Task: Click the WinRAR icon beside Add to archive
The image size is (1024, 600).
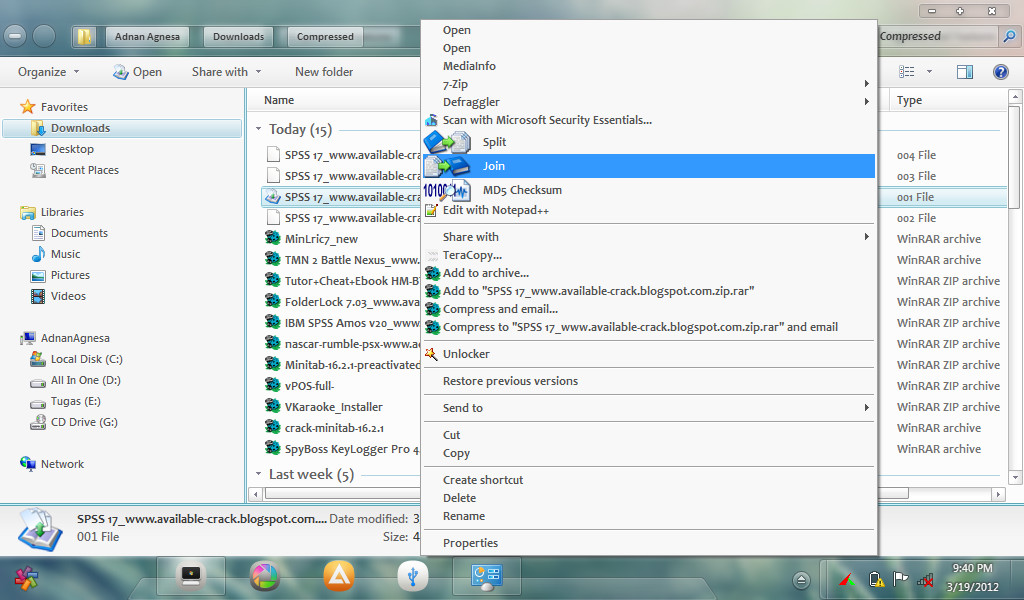Action: click(x=432, y=273)
